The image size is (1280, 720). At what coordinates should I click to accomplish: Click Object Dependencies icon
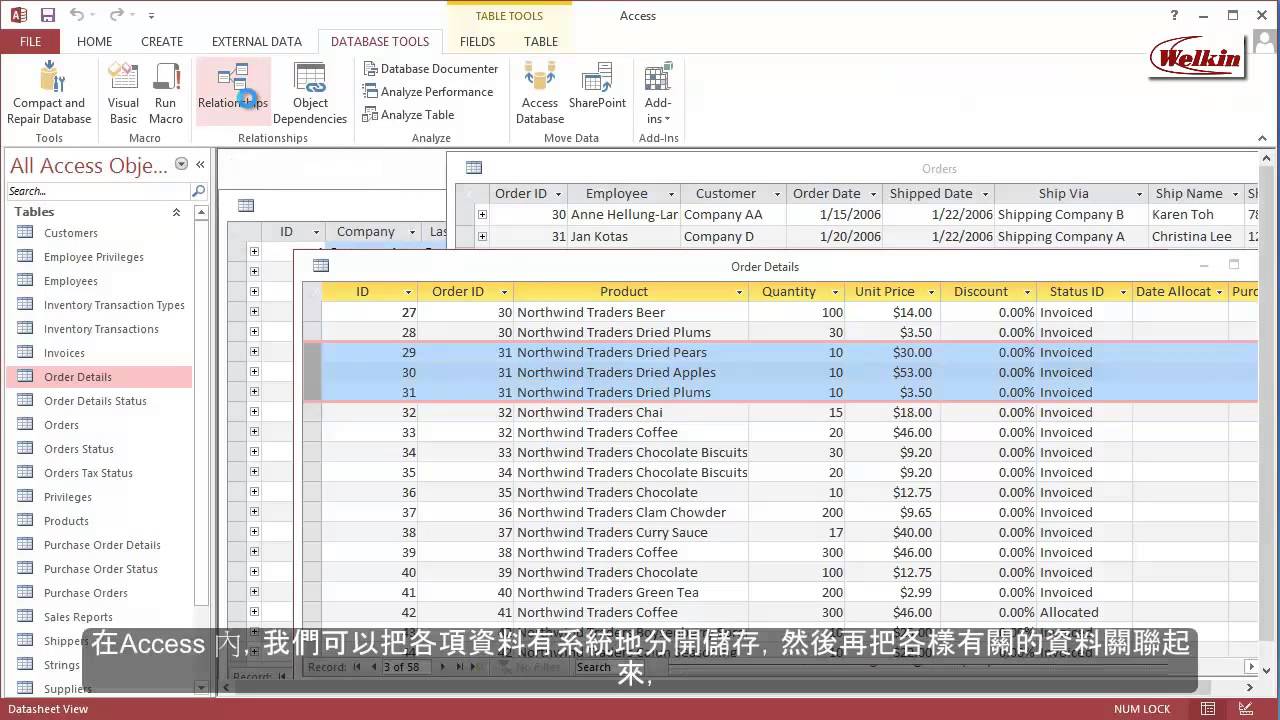coord(310,77)
